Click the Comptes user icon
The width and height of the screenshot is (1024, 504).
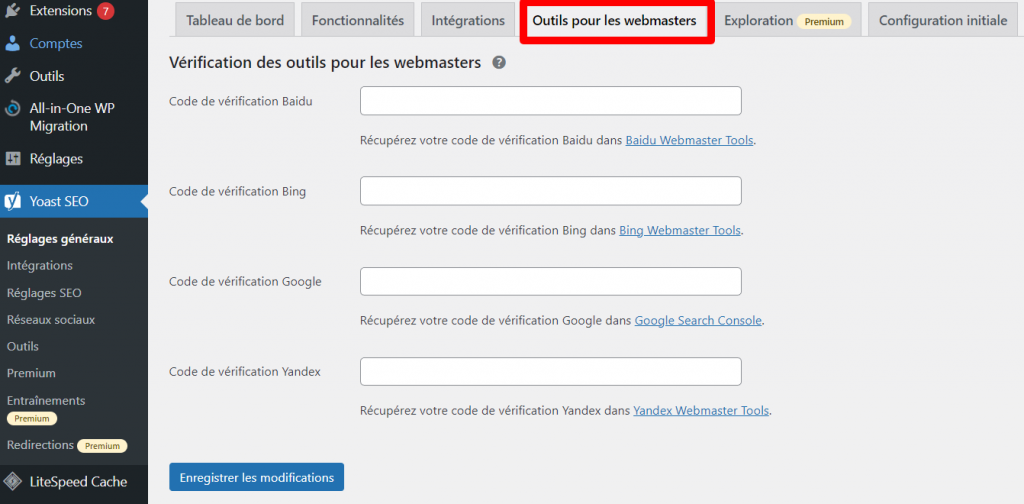coord(13,44)
